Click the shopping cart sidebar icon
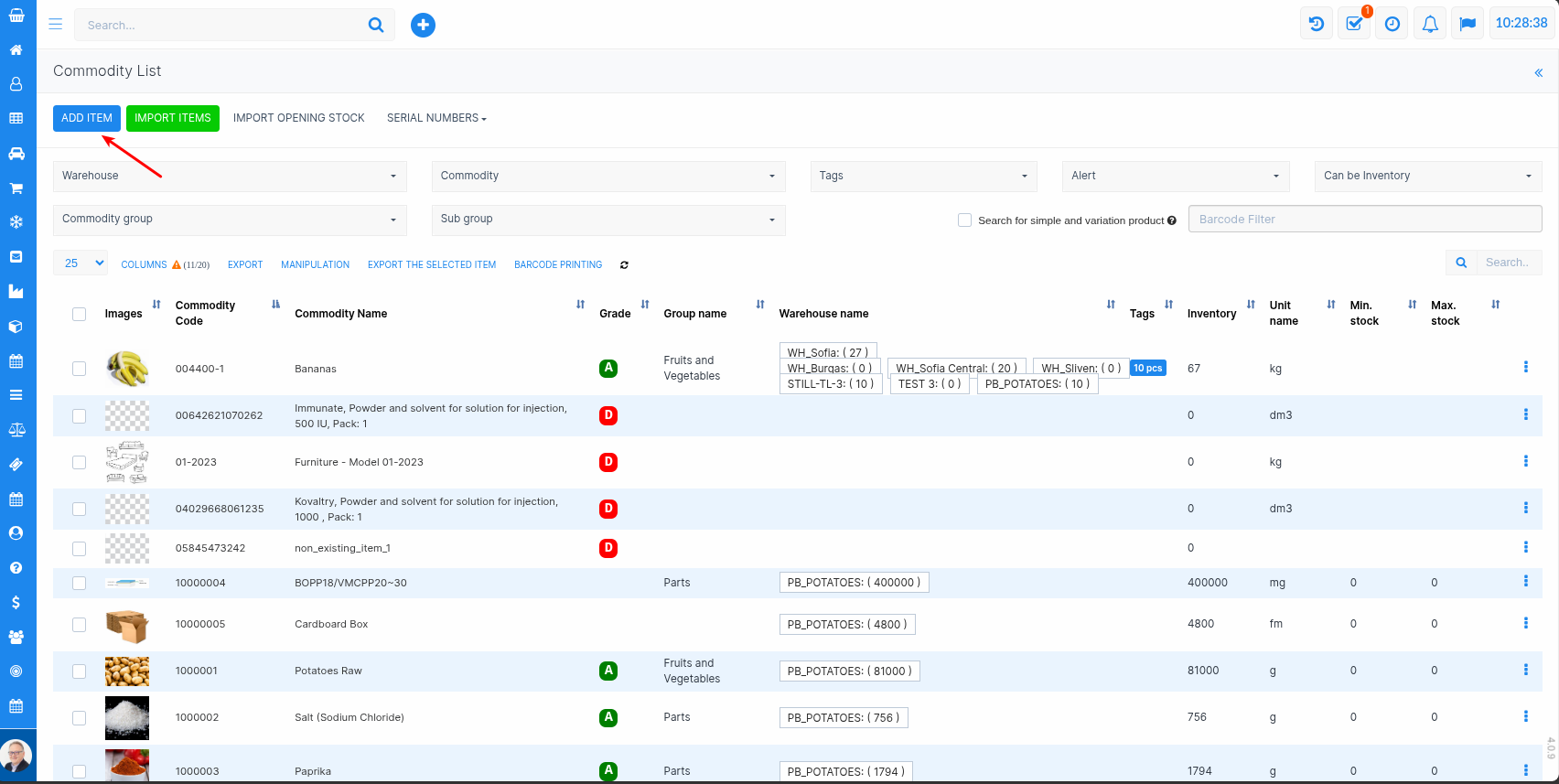 16,188
